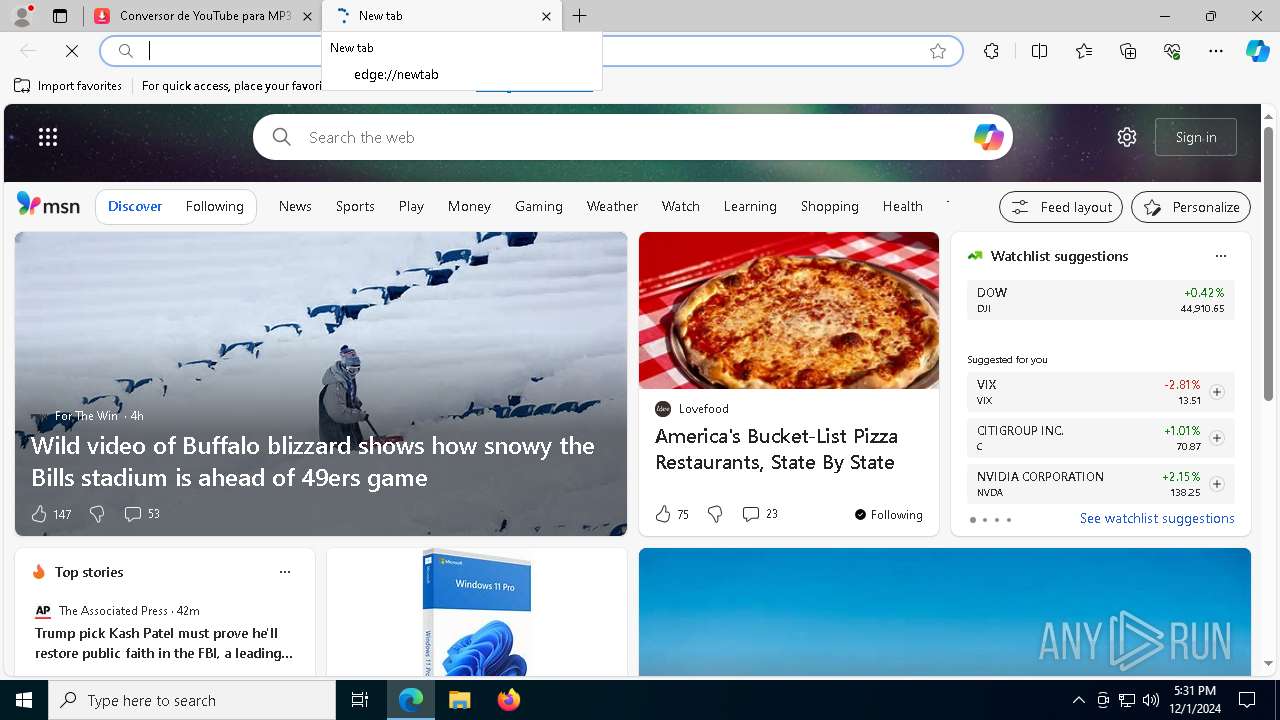Open page settings gear icon

click(1127, 137)
